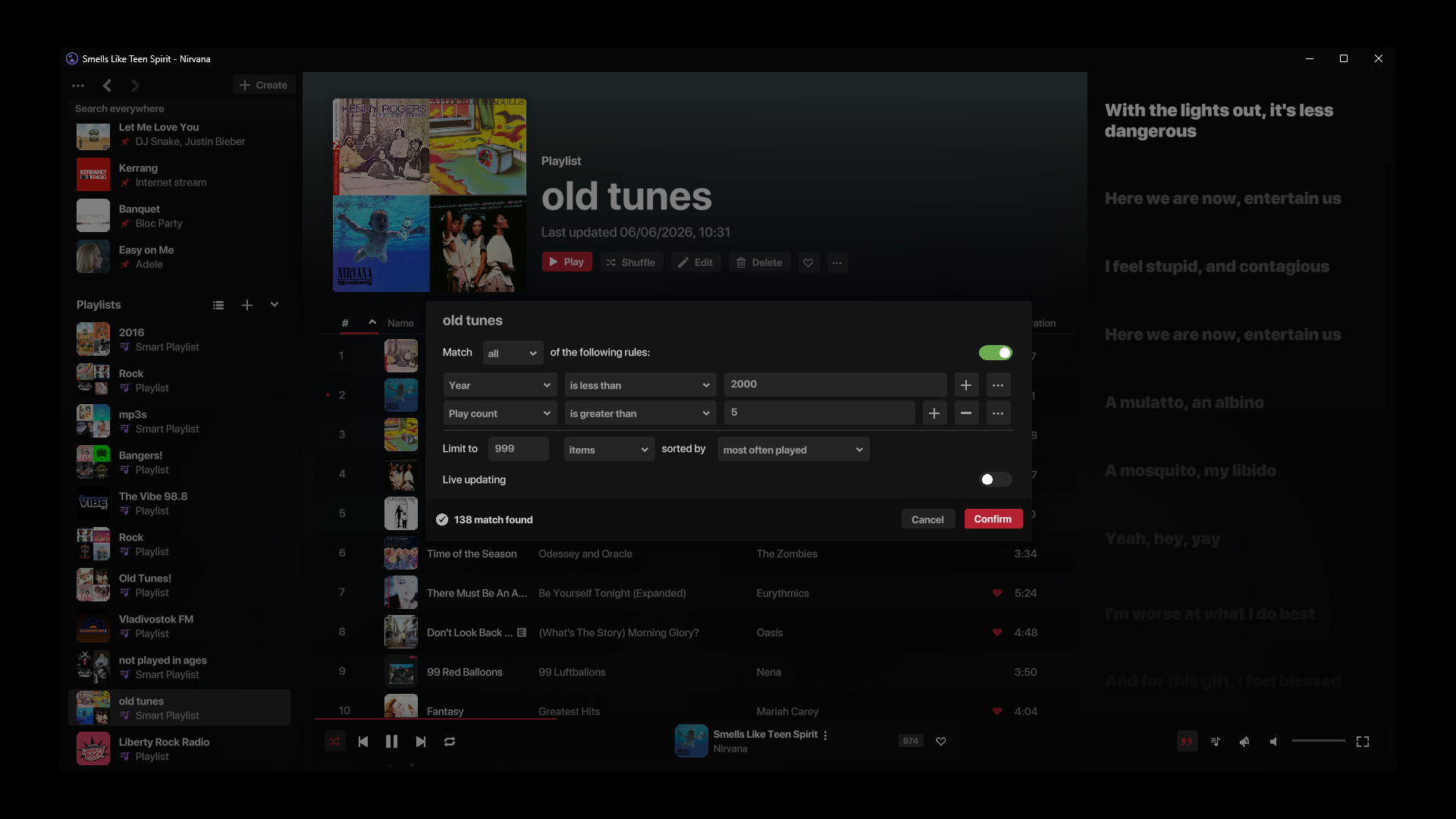Adjust the volume slider
Screen dimensions: 1456x819
(1318, 741)
